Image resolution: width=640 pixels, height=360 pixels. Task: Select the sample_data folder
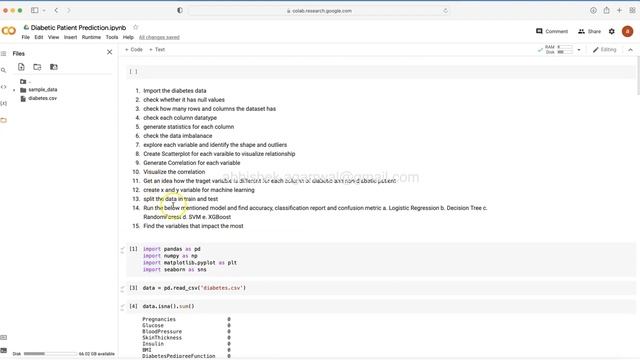43,90
